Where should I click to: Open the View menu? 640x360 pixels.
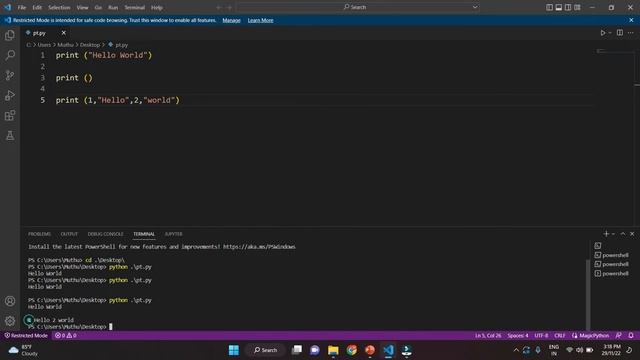click(x=82, y=7)
